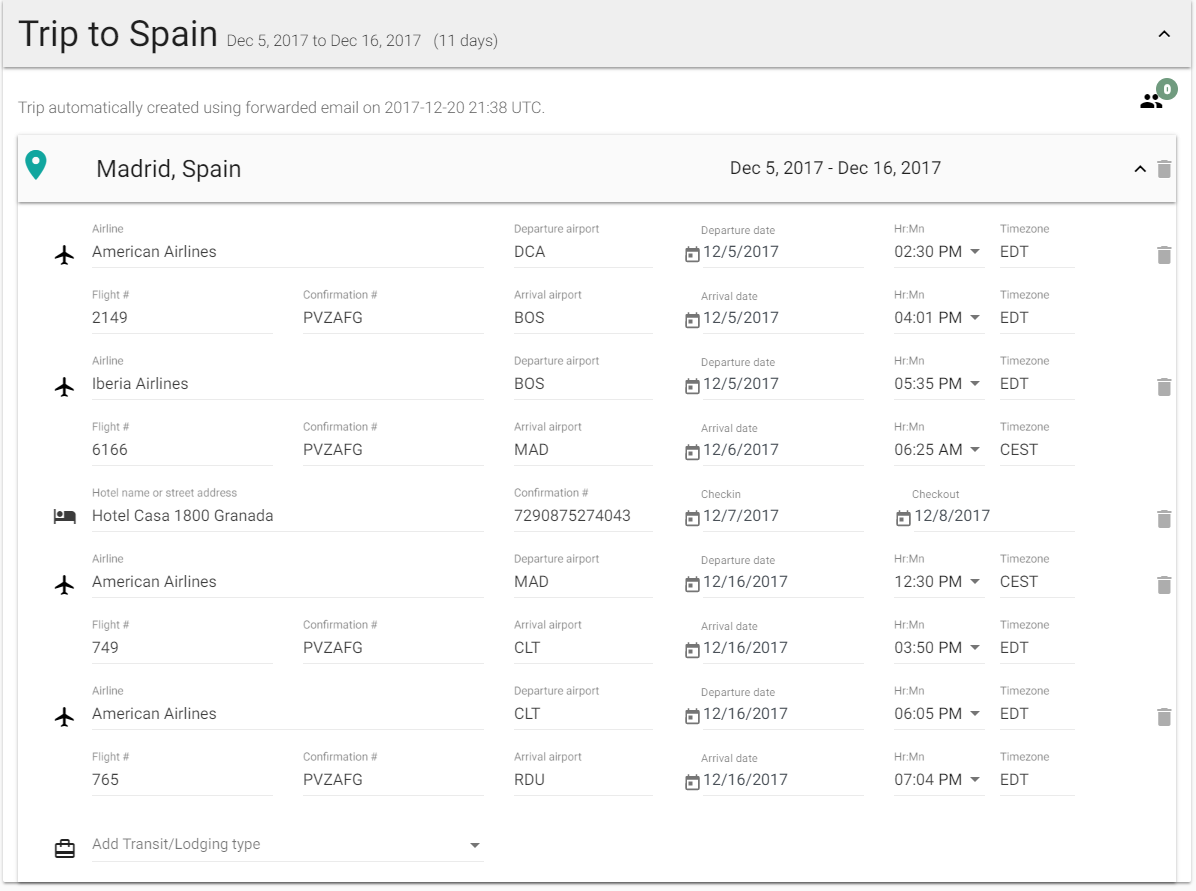Edit the first American Airlines airline field
Screen dimensions: 1196x891
pos(288,252)
